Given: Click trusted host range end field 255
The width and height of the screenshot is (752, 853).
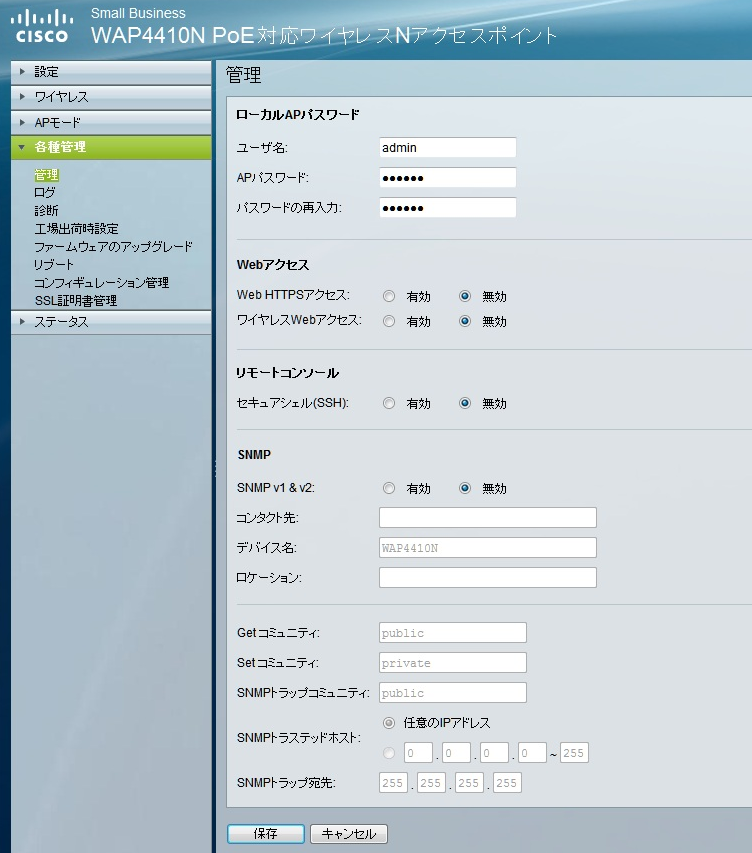Looking at the screenshot, I should 574,753.
